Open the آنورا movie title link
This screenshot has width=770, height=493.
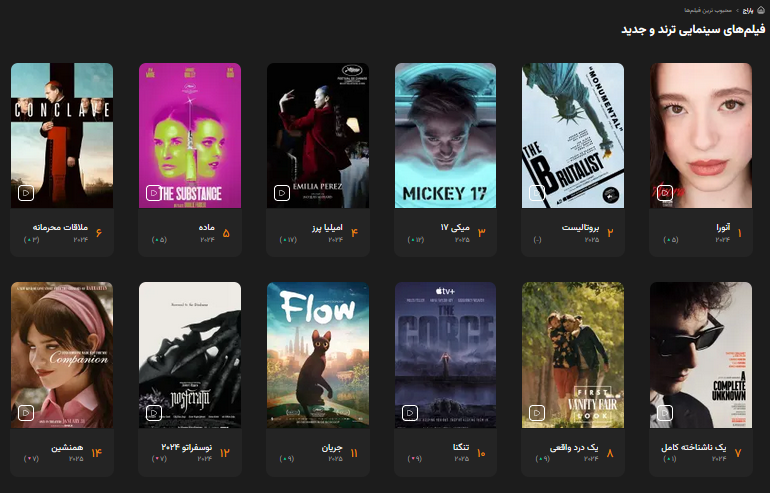723,227
